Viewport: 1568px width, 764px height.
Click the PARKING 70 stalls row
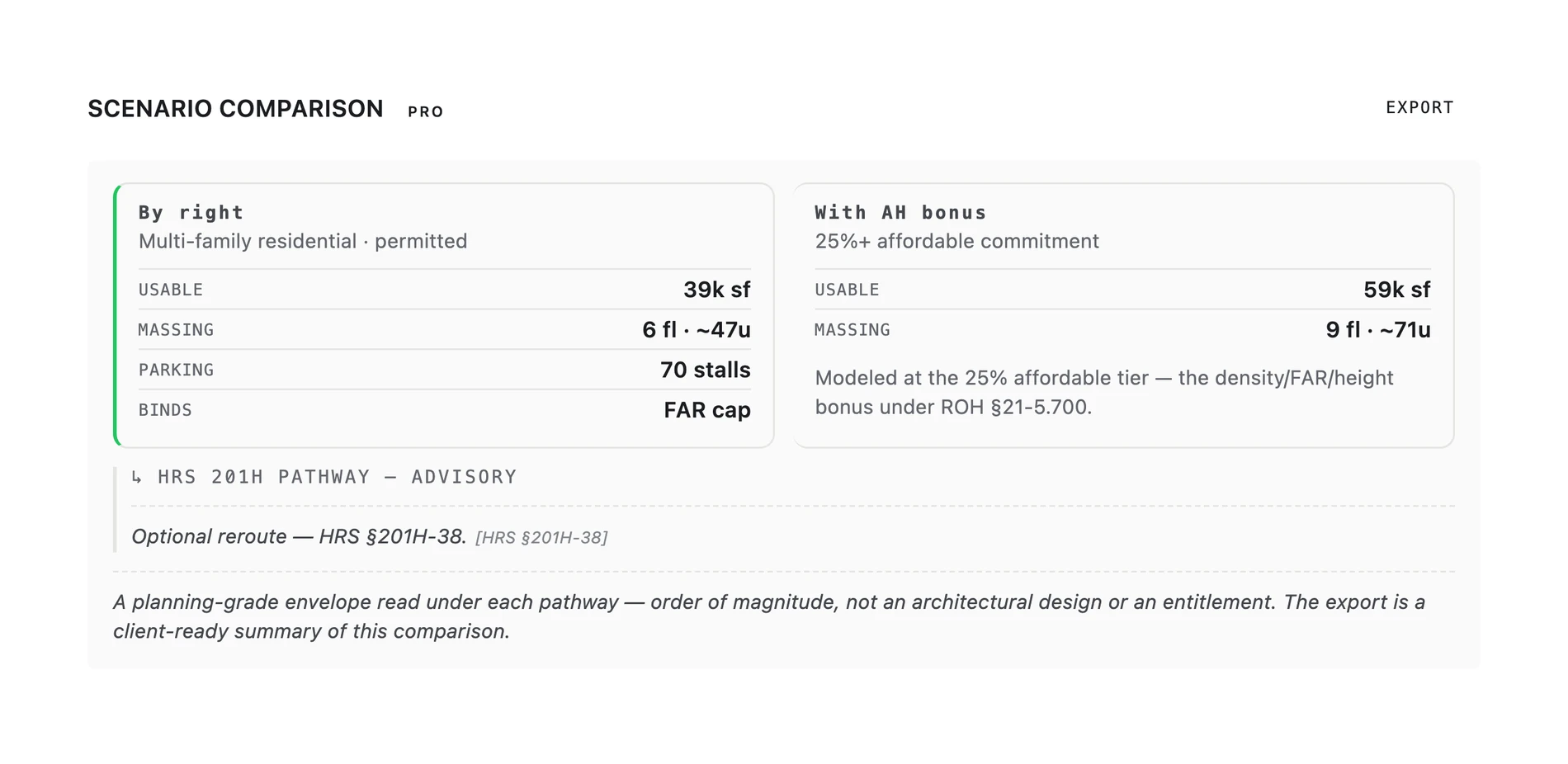(444, 370)
